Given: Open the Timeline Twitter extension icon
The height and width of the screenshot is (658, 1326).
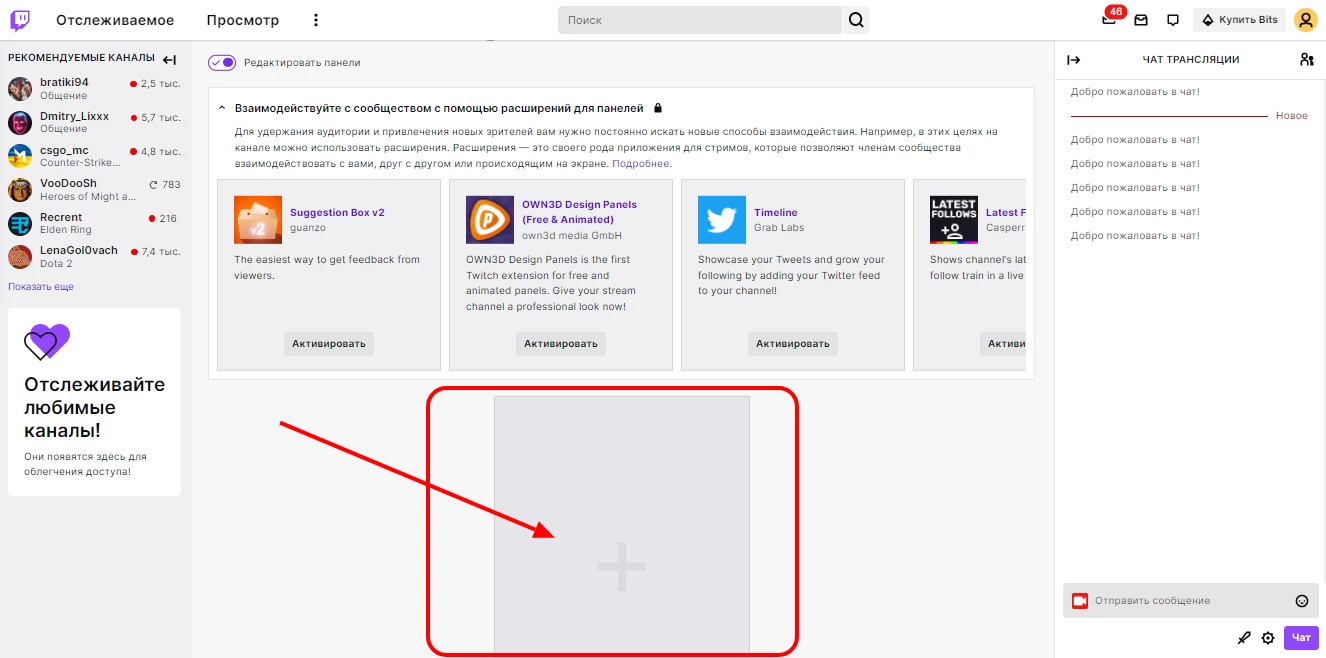Looking at the screenshot, I should (x=722, y=220).
